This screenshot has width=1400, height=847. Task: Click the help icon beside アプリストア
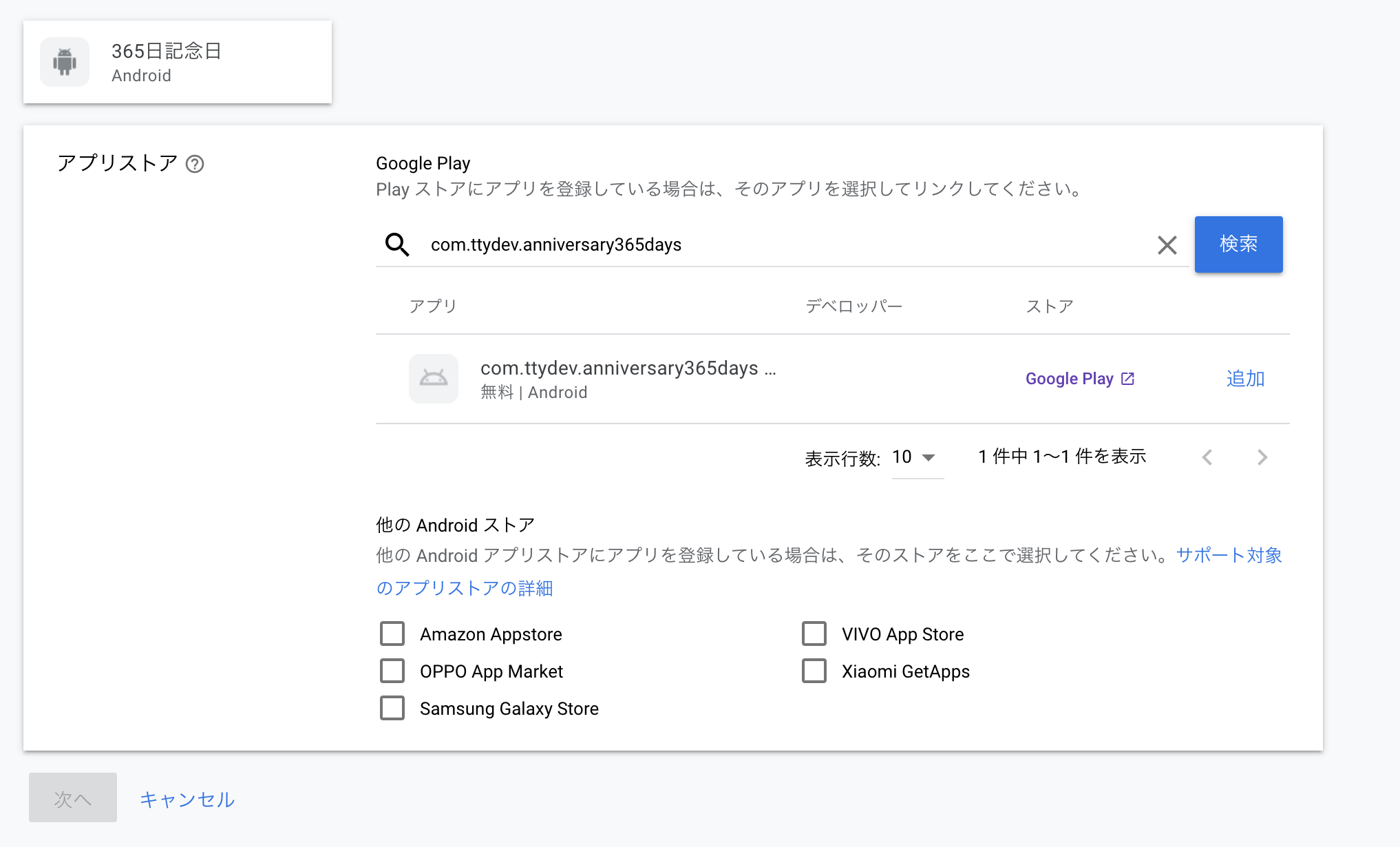195,164
